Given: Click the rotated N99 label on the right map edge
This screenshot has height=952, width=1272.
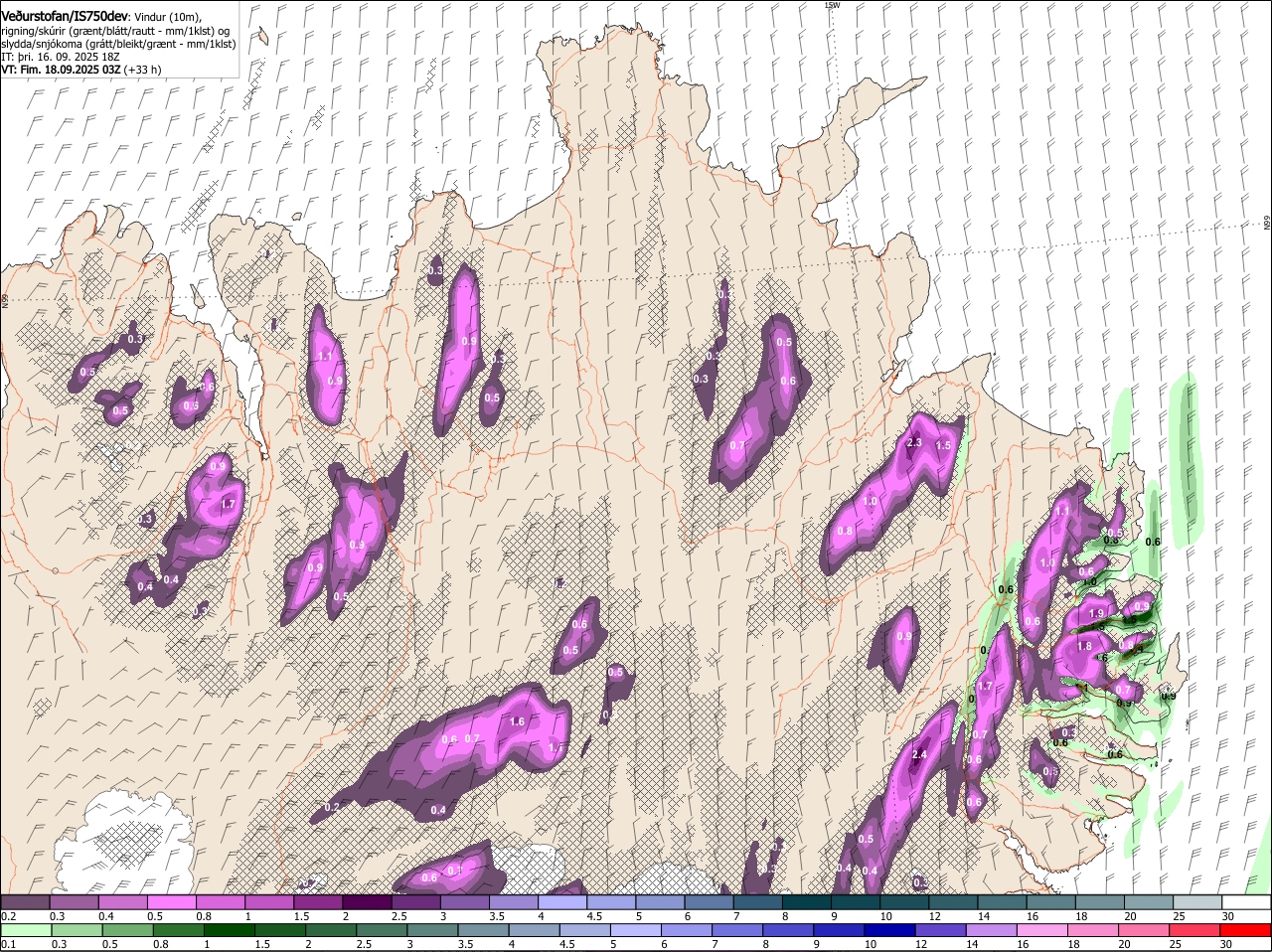Looking at the screenshot, I should (x=1267, y=224).
